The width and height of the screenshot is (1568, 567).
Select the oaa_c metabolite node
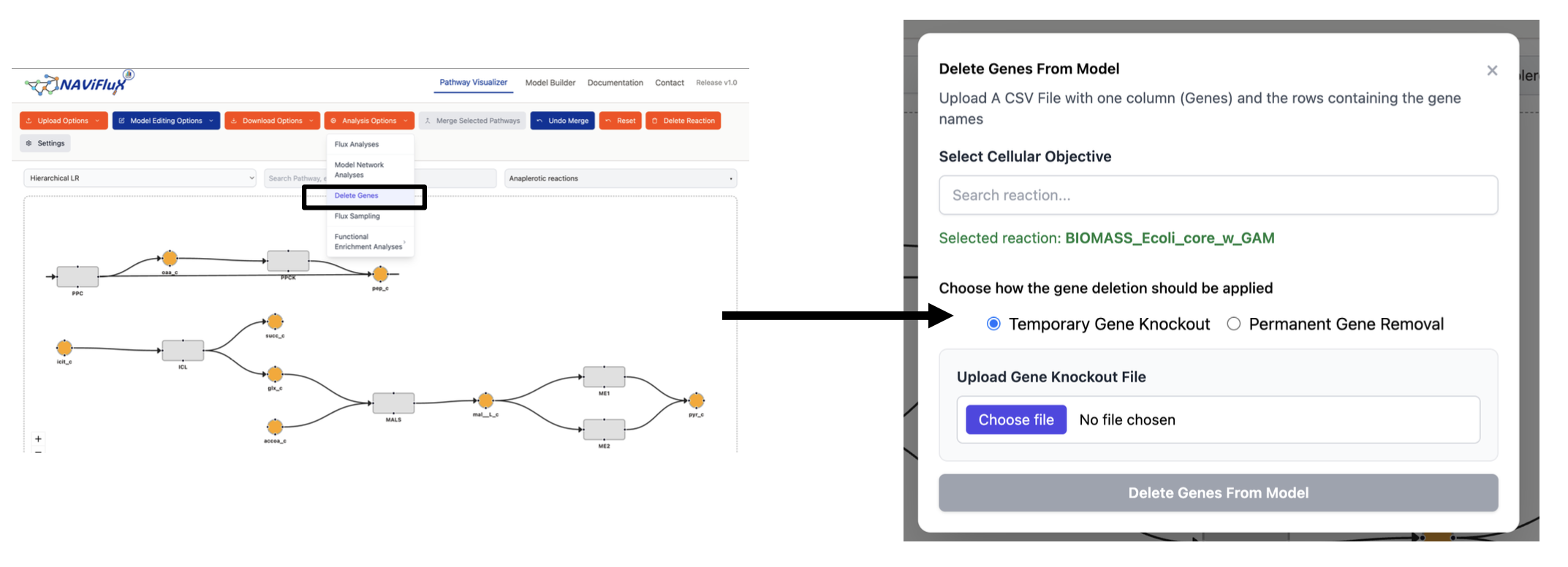pyautogui.click(x=170, y=258)
